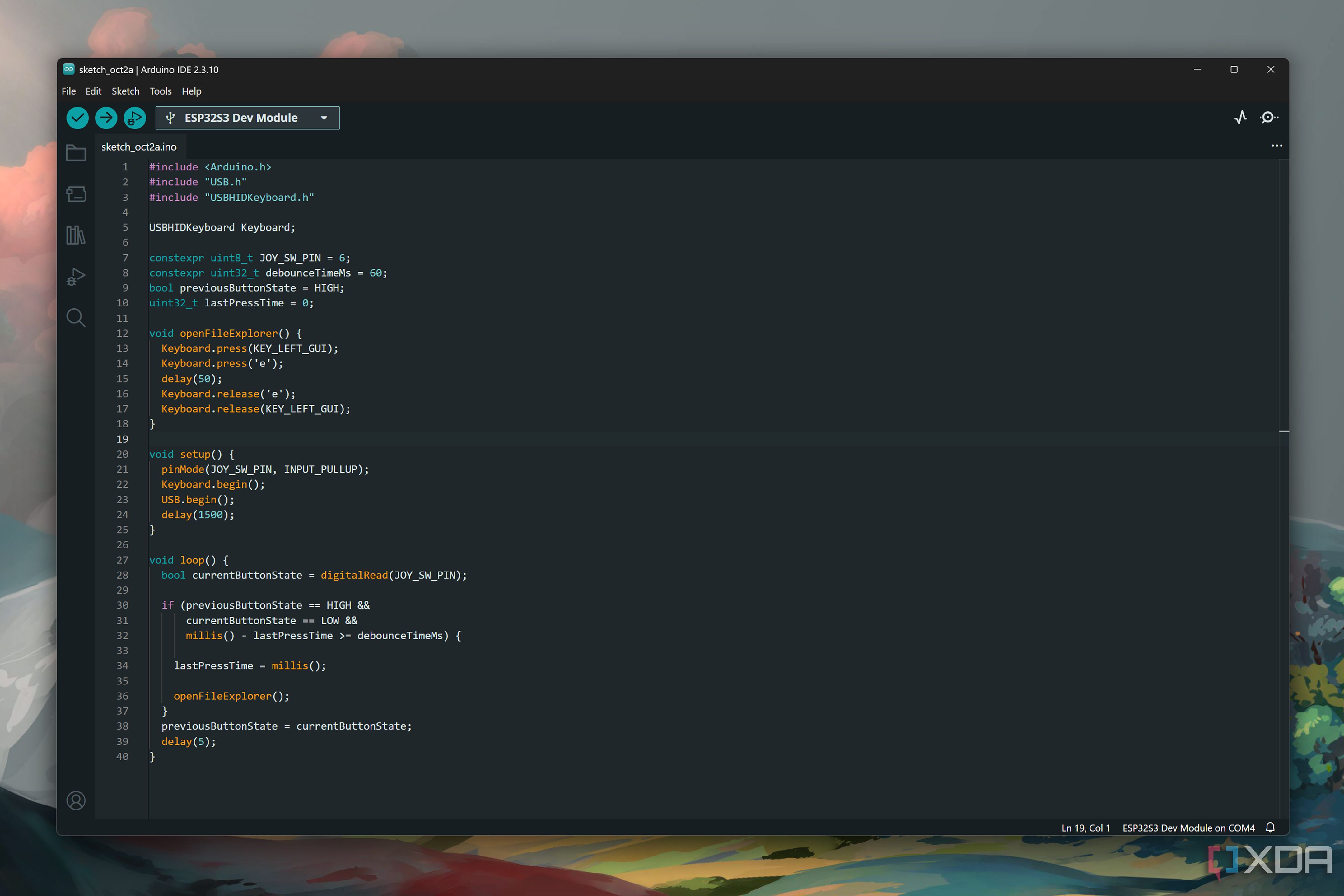
Task: Click the Arduino IDE logo in title bar
Action: pos(68,69)
